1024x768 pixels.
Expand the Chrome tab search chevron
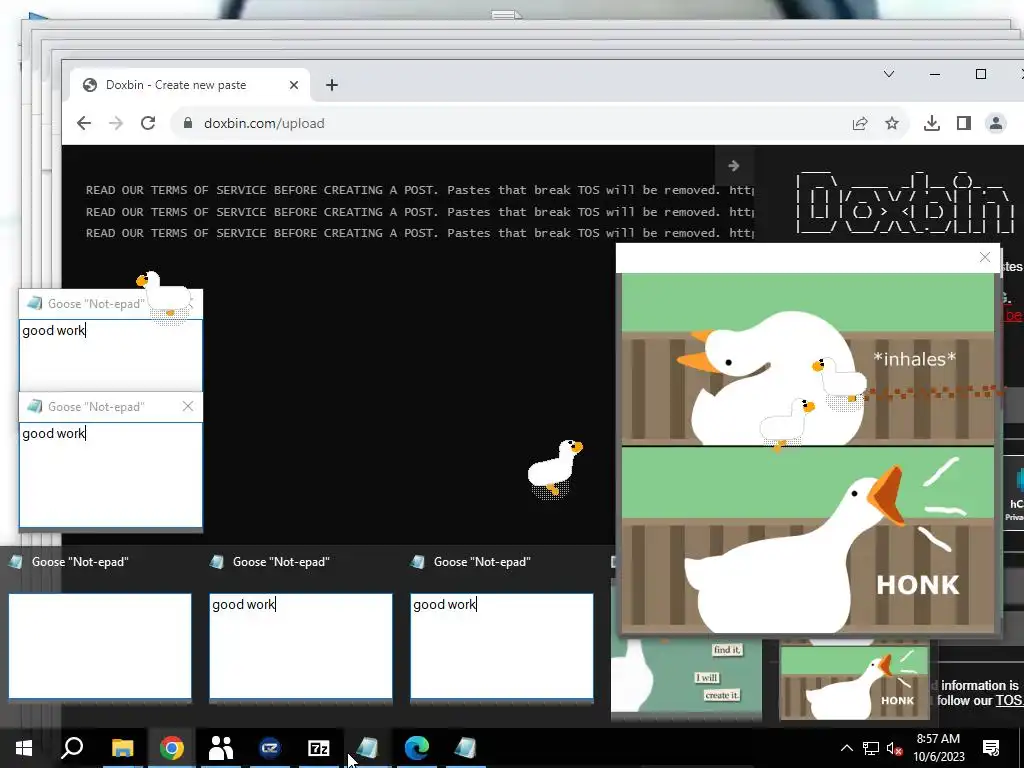889,74
